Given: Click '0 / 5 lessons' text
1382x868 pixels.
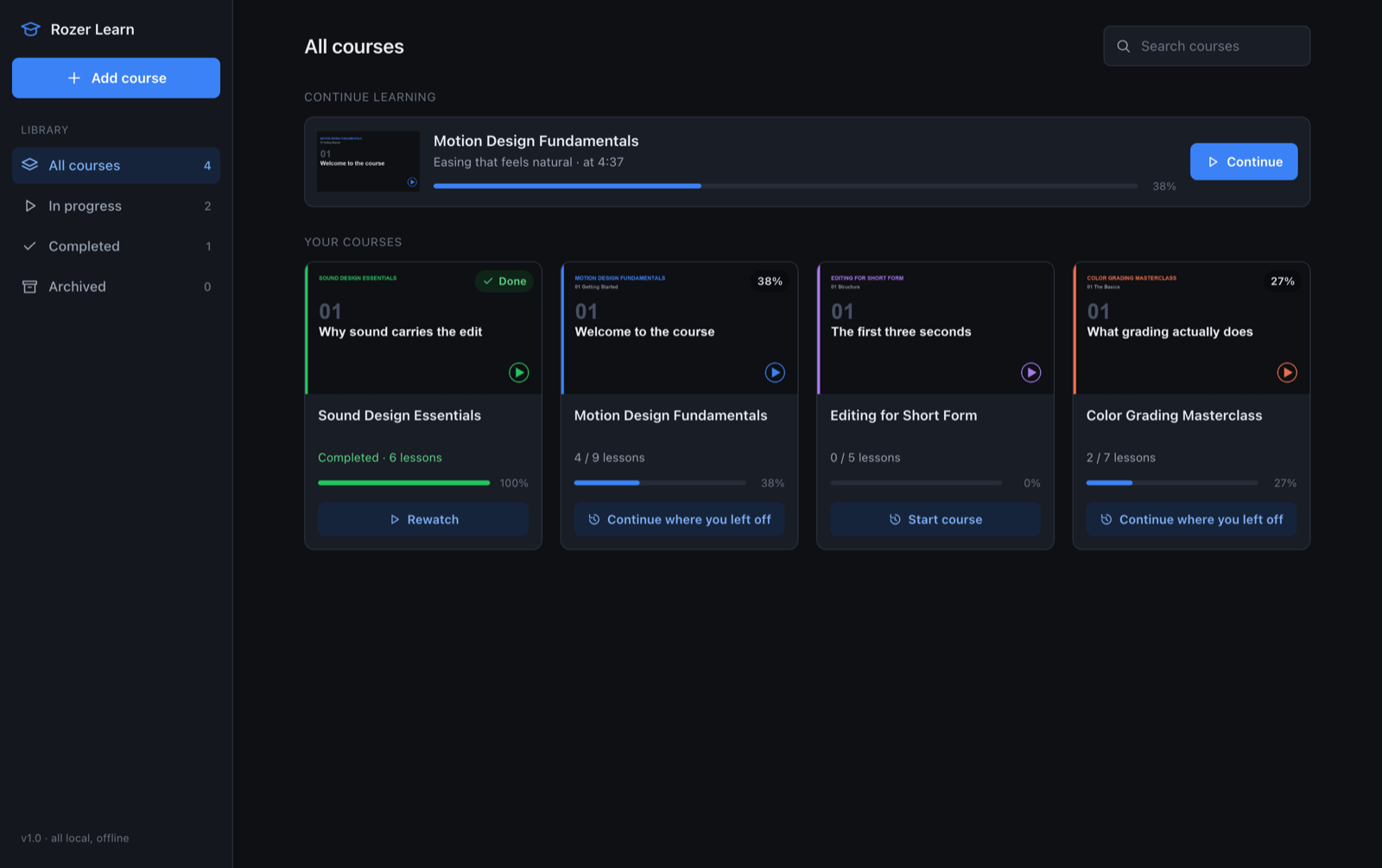Looking at the screenshot, I should click(865, 458).
